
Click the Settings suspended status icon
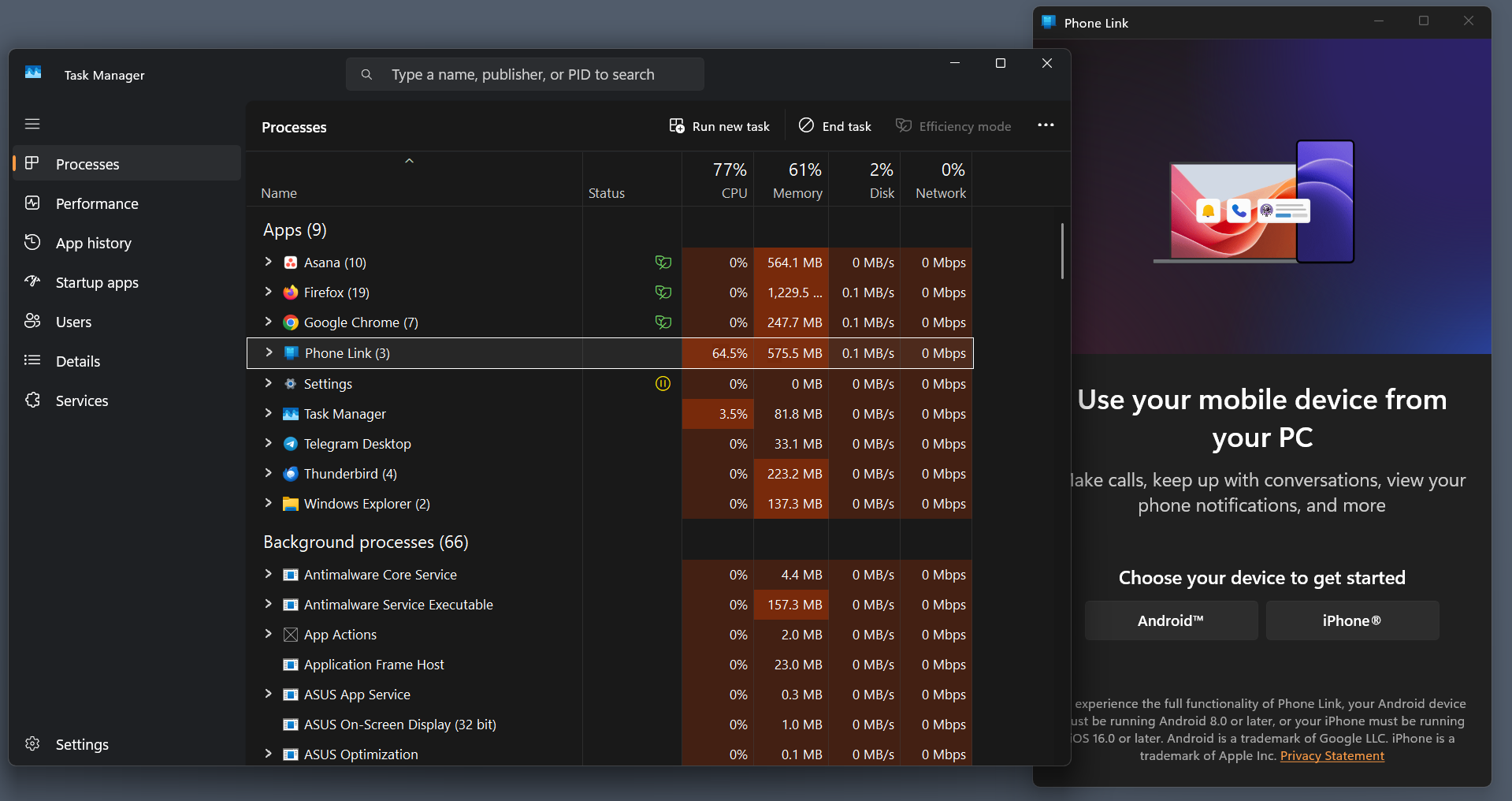663,384
